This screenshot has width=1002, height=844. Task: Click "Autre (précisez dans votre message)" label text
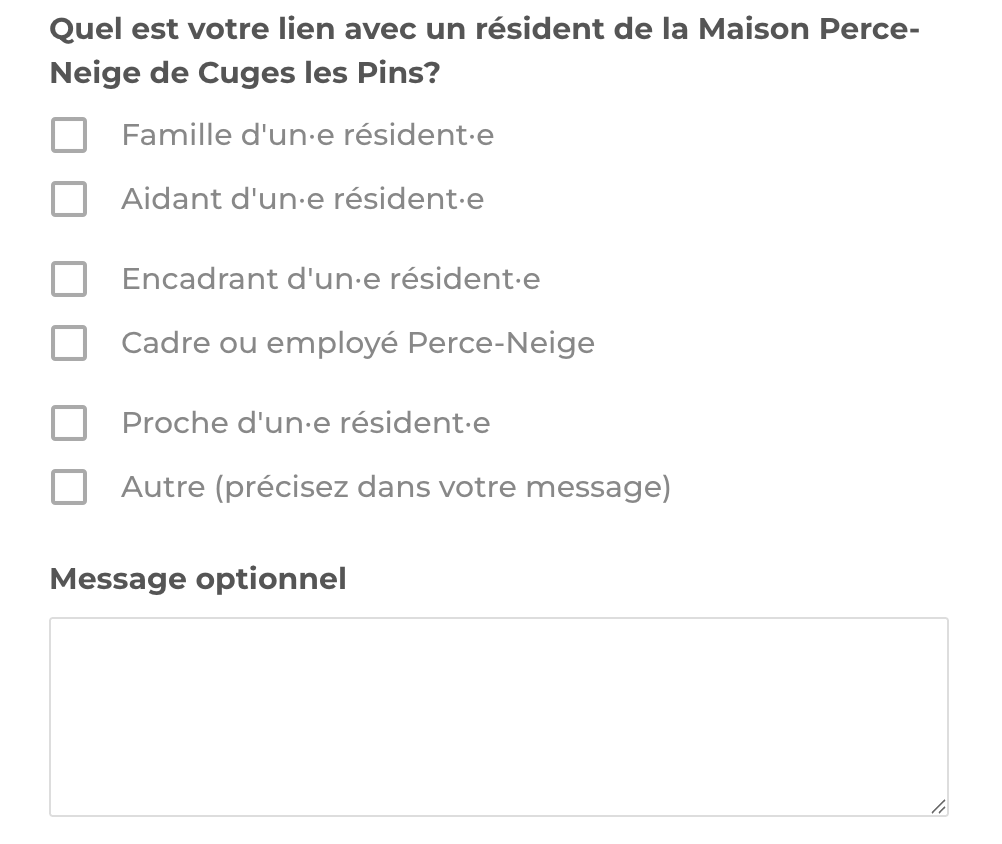[395, 487]
